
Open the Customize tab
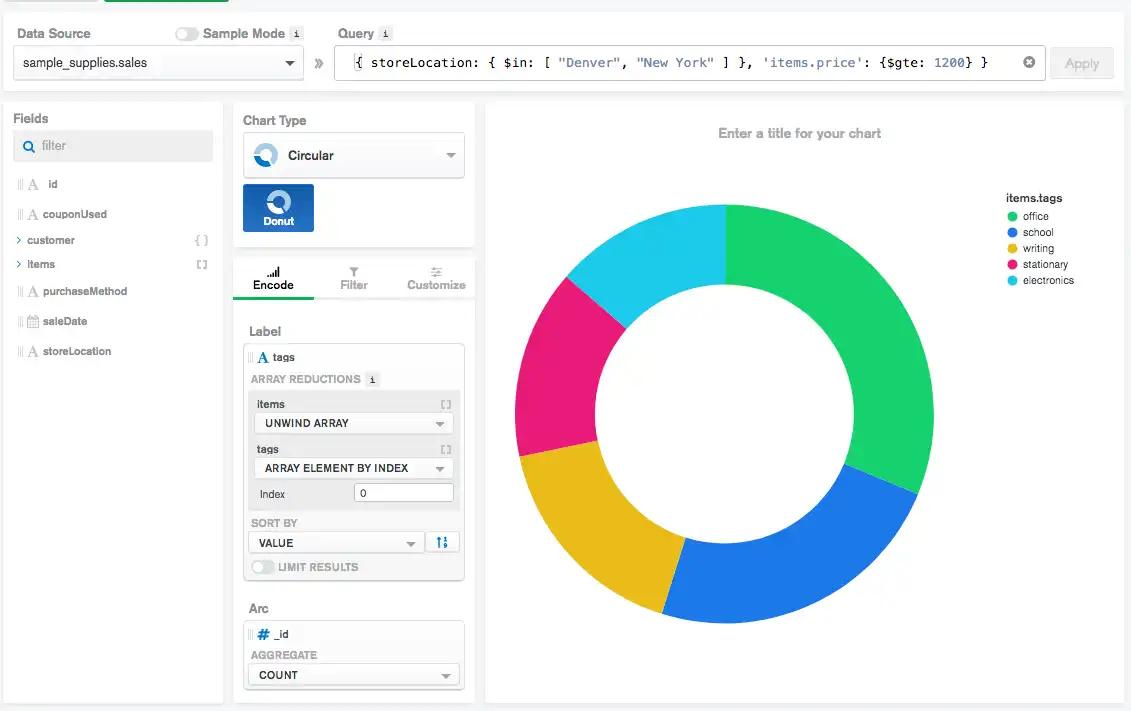[436, 278]
